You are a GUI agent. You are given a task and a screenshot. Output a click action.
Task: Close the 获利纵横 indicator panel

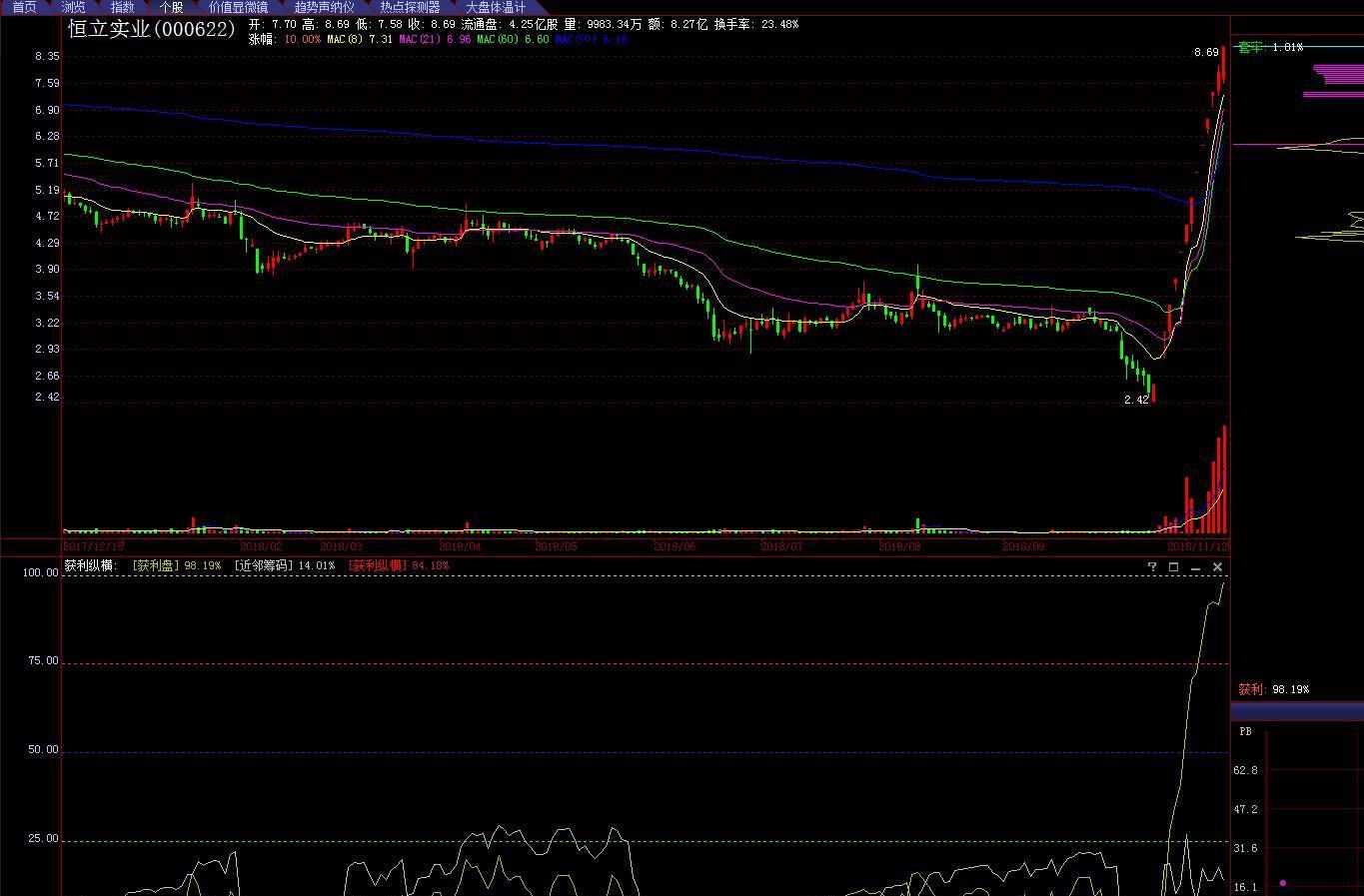[1217, 566]
